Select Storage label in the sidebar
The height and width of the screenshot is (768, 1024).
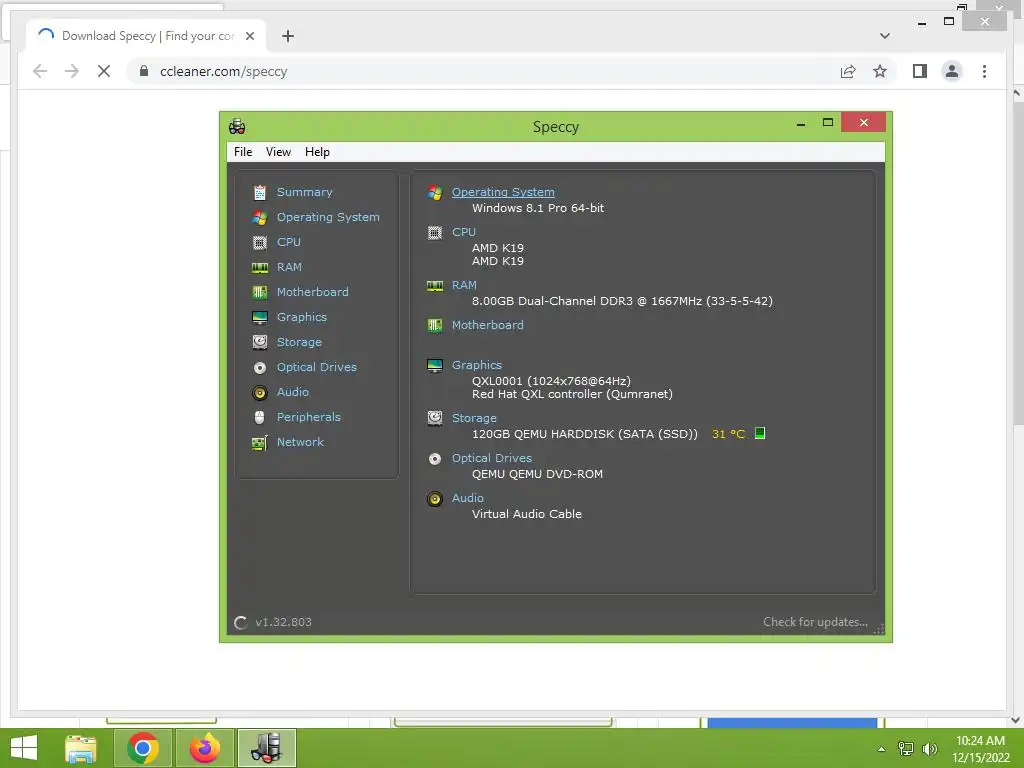(x=299, y=342)
